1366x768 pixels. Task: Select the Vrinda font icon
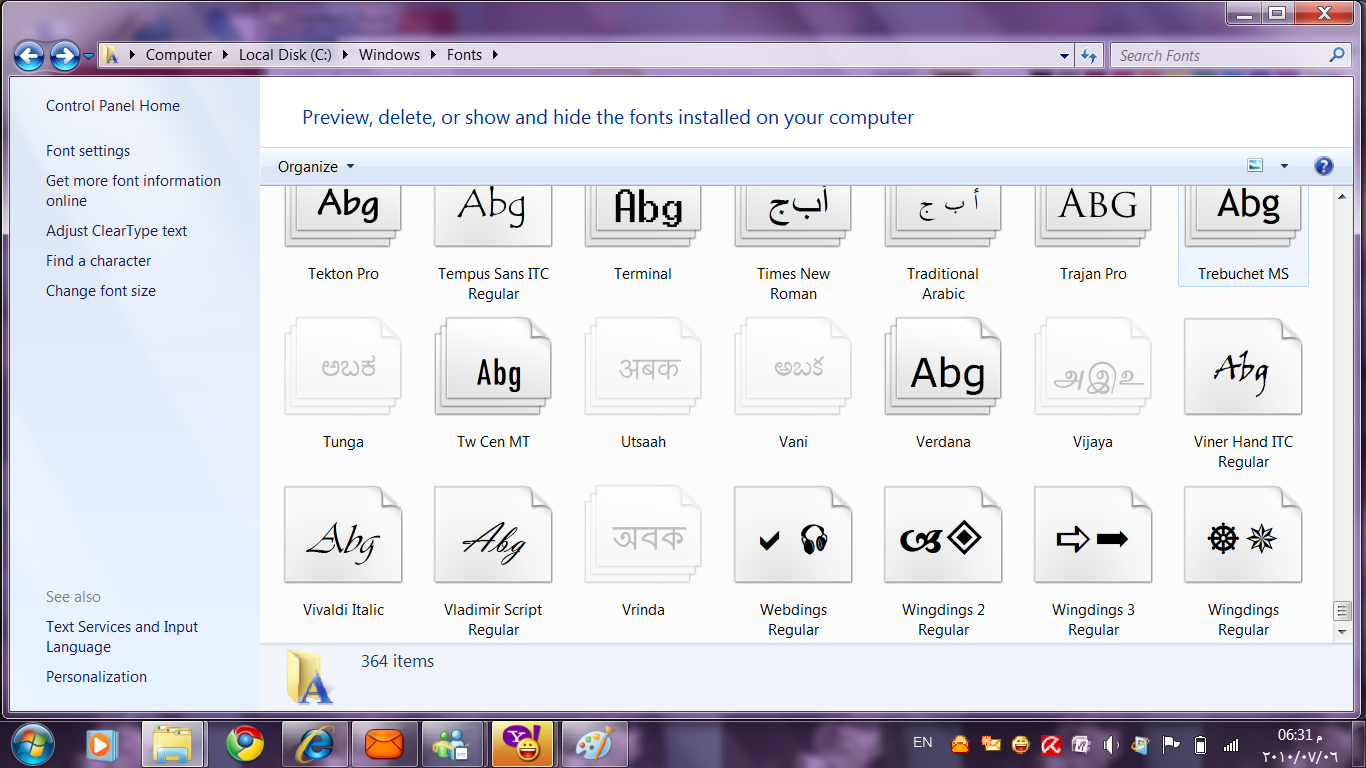click(643, 535)
